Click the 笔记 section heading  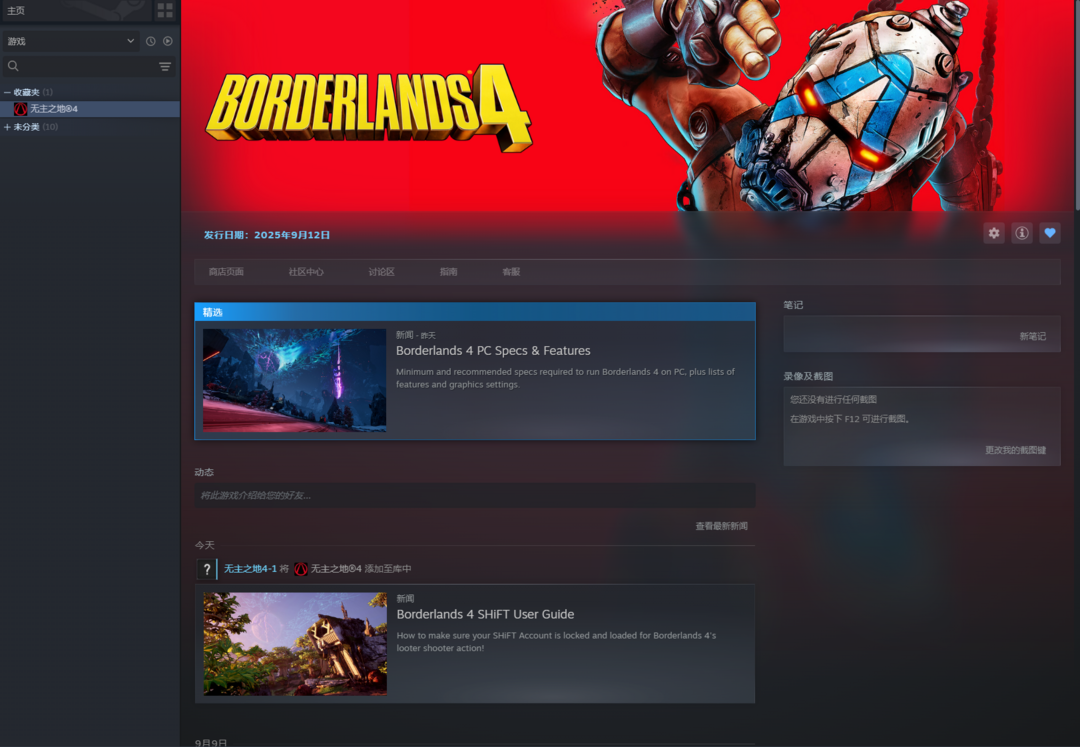(x=793, y=305)
